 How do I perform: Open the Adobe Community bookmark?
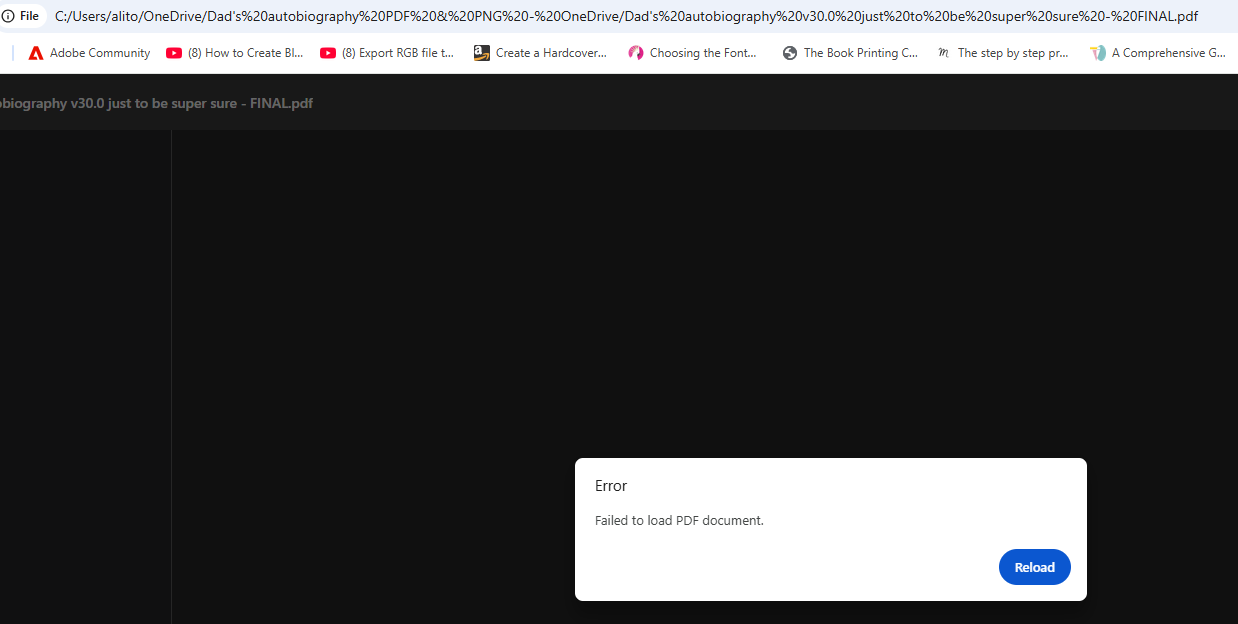[99, 52]
